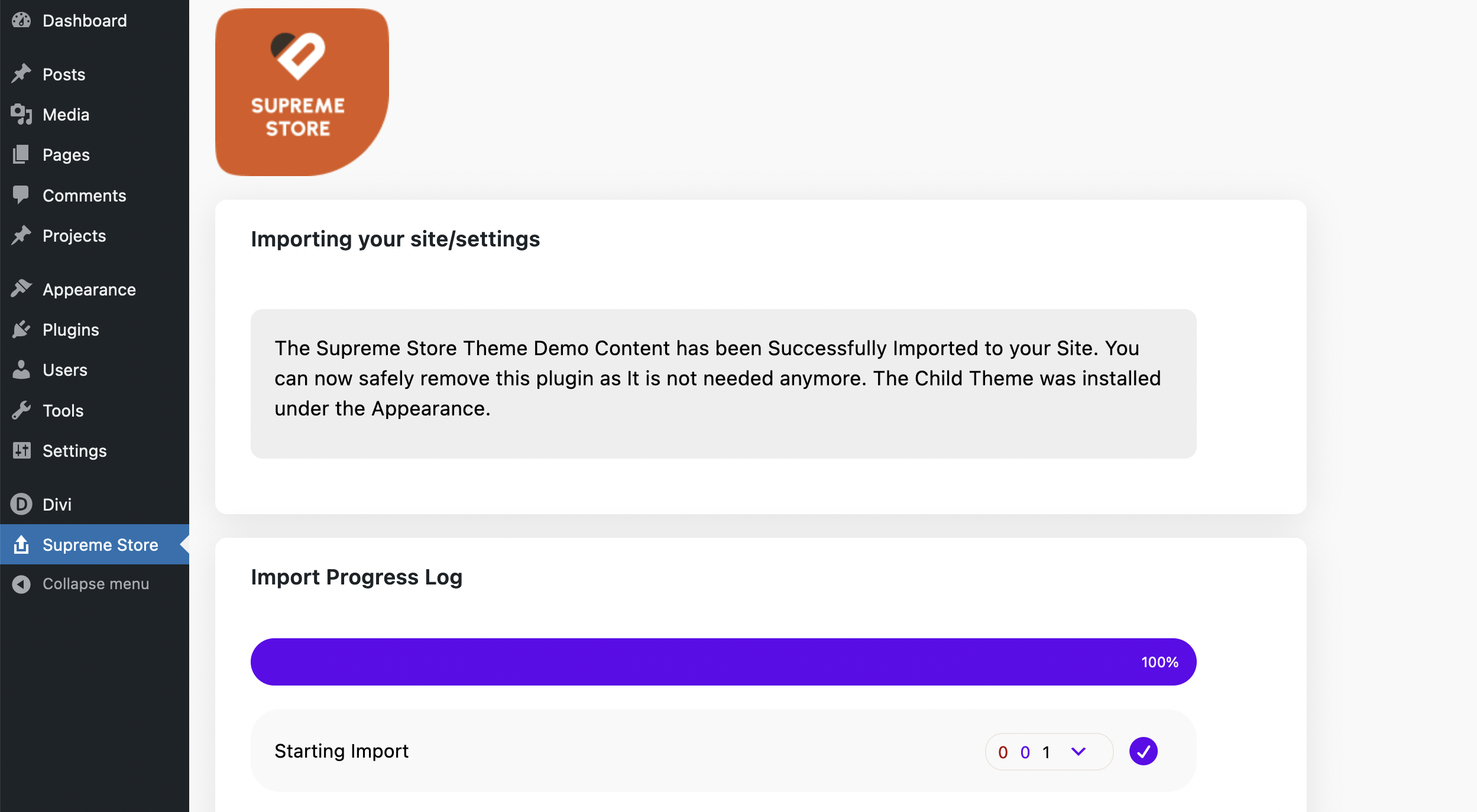Expand the Starting Import log chevron

1078,751
